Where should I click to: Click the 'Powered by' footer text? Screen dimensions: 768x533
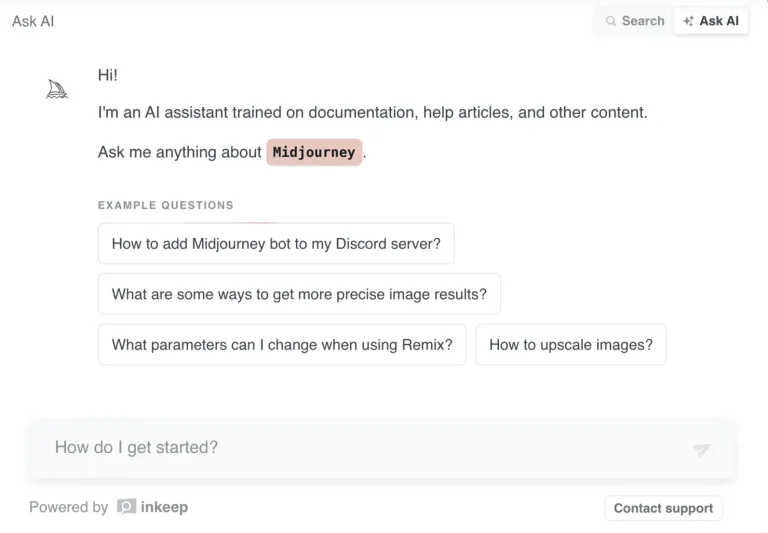tap(69, 507)
